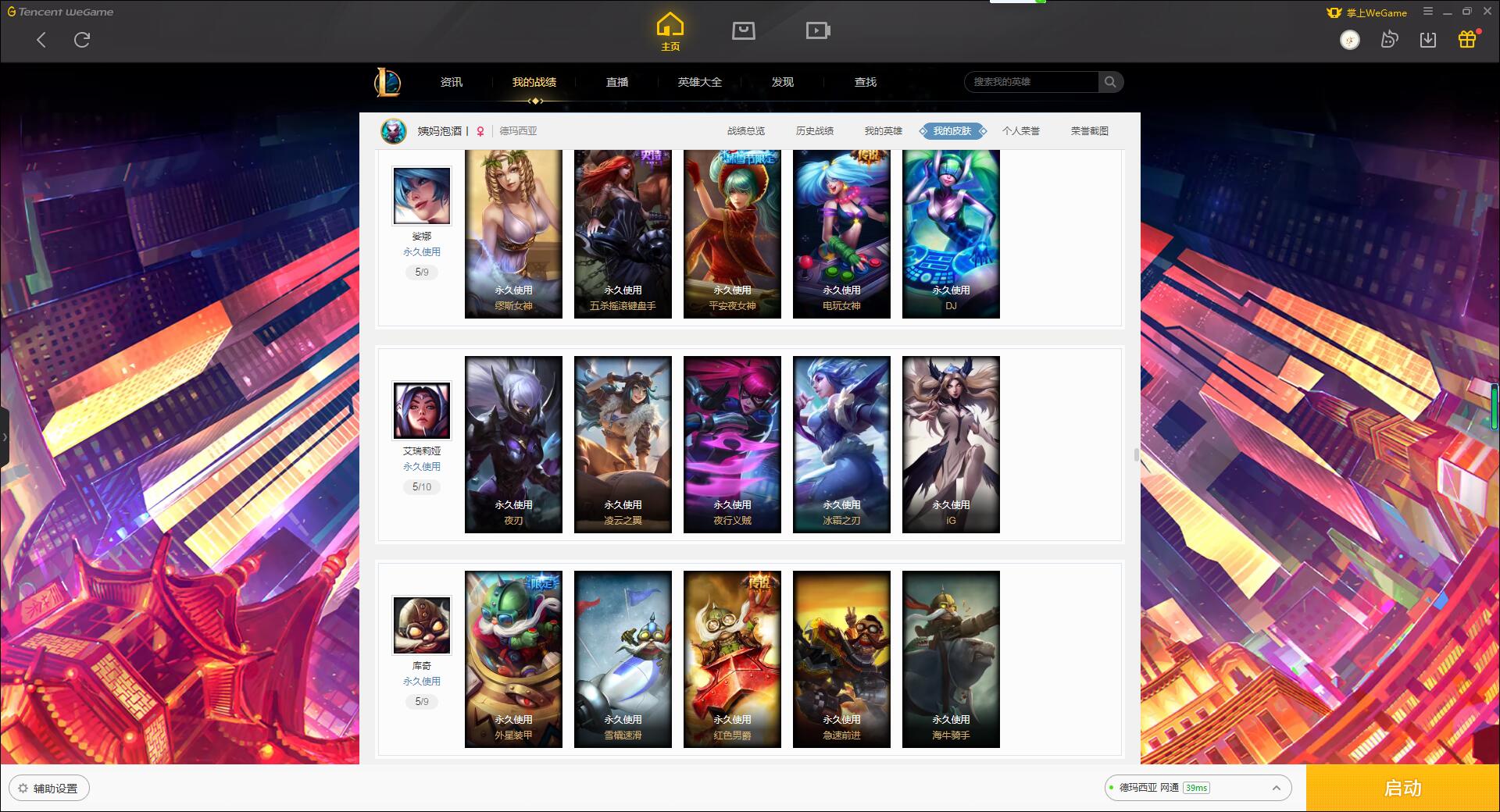Open the 五杀摇滚键盘手 skin card
This screenshot has width=1500, height=812.
click(x=623, y=233)
